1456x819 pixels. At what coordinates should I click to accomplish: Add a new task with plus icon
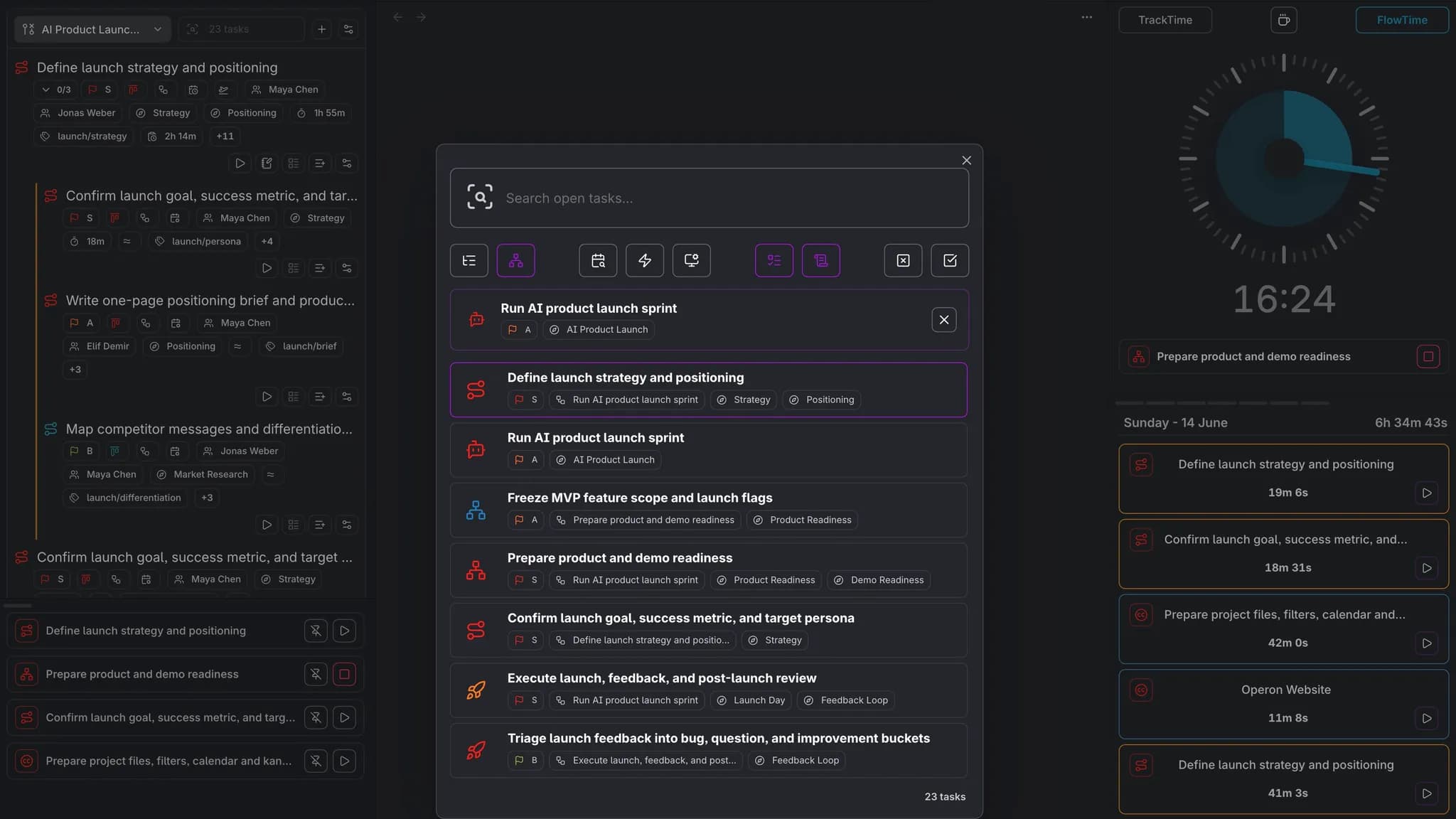322,29
